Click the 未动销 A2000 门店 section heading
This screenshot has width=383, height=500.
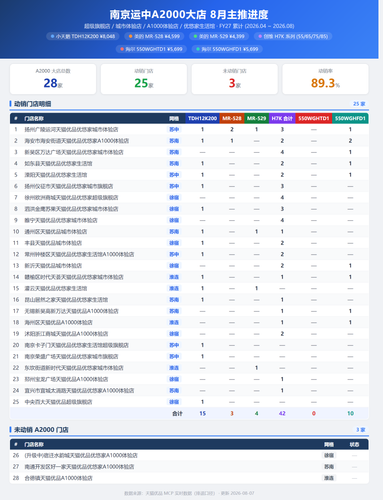[x=41, y=430]
